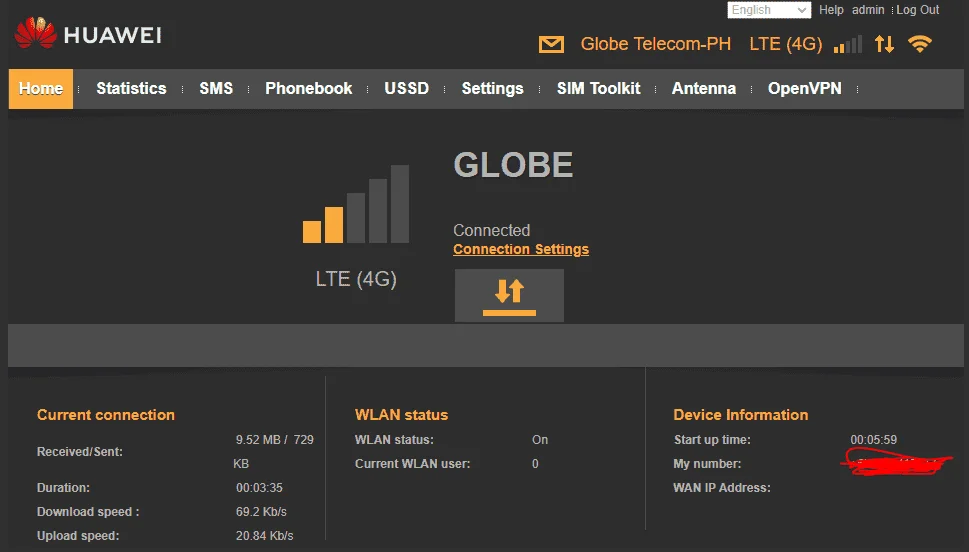Open the Antenna tab

pos(704,88)
